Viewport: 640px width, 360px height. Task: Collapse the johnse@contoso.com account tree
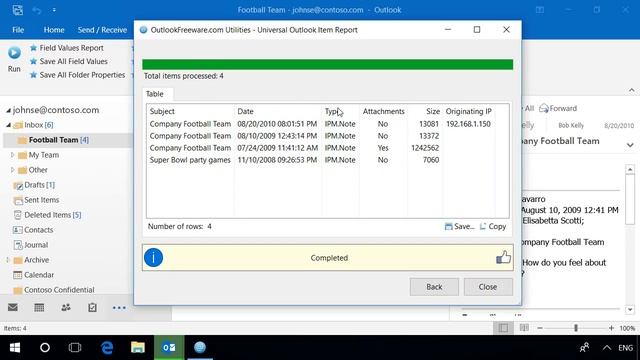click(8, 111)
